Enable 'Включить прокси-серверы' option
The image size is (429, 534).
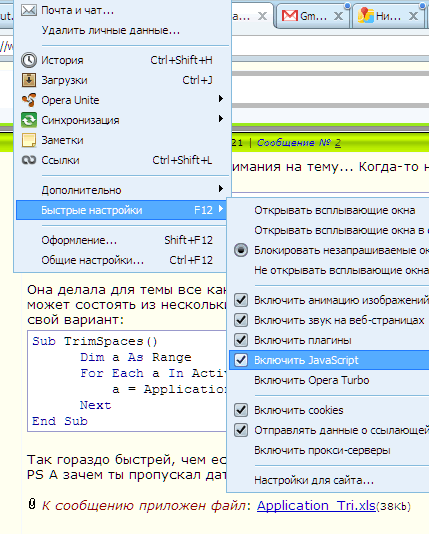coord(322,451)
